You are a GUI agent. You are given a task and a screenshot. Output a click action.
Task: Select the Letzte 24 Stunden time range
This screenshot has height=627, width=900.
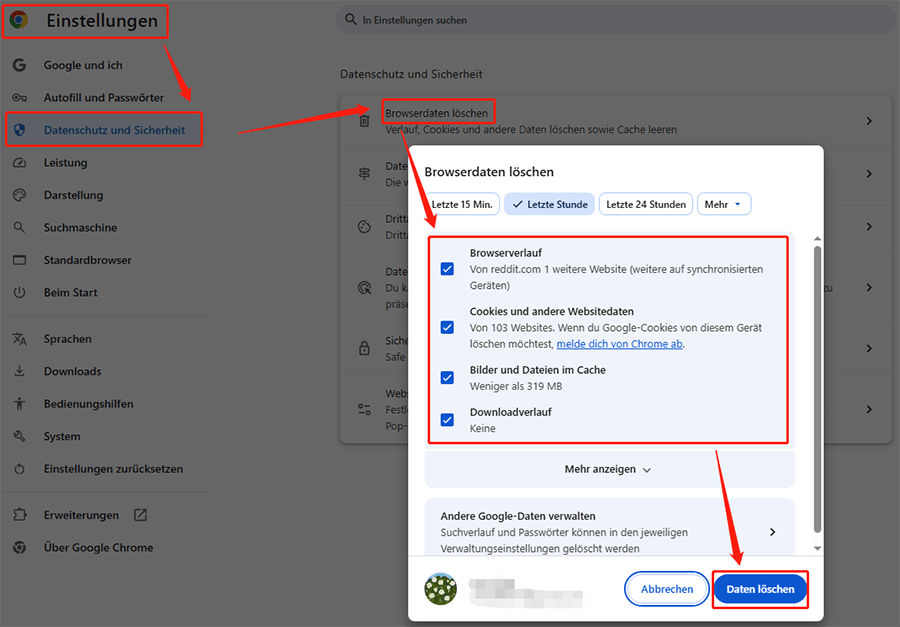tap(645, 203)
